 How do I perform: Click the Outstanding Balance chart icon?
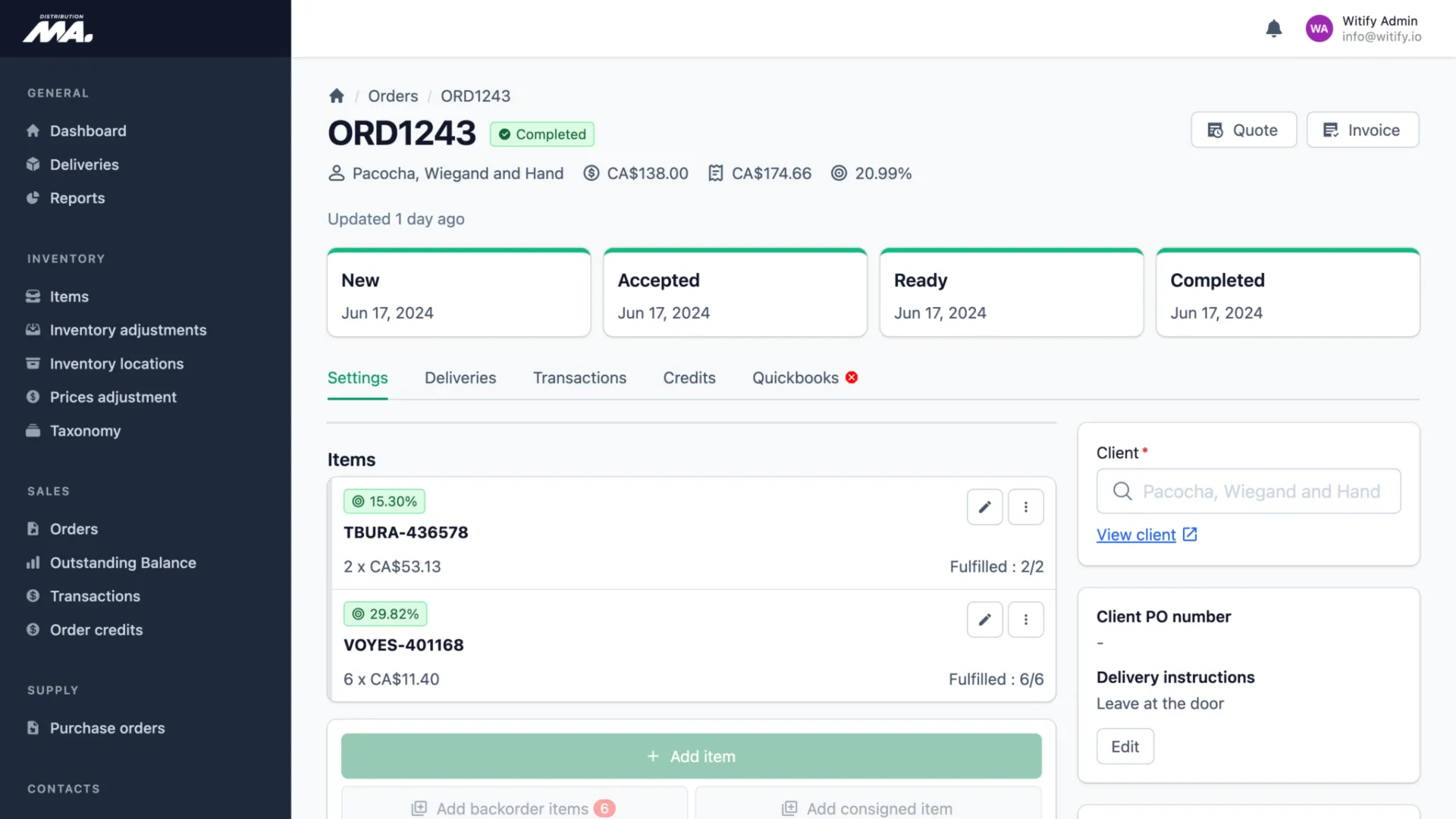click(x=33, y=563)
